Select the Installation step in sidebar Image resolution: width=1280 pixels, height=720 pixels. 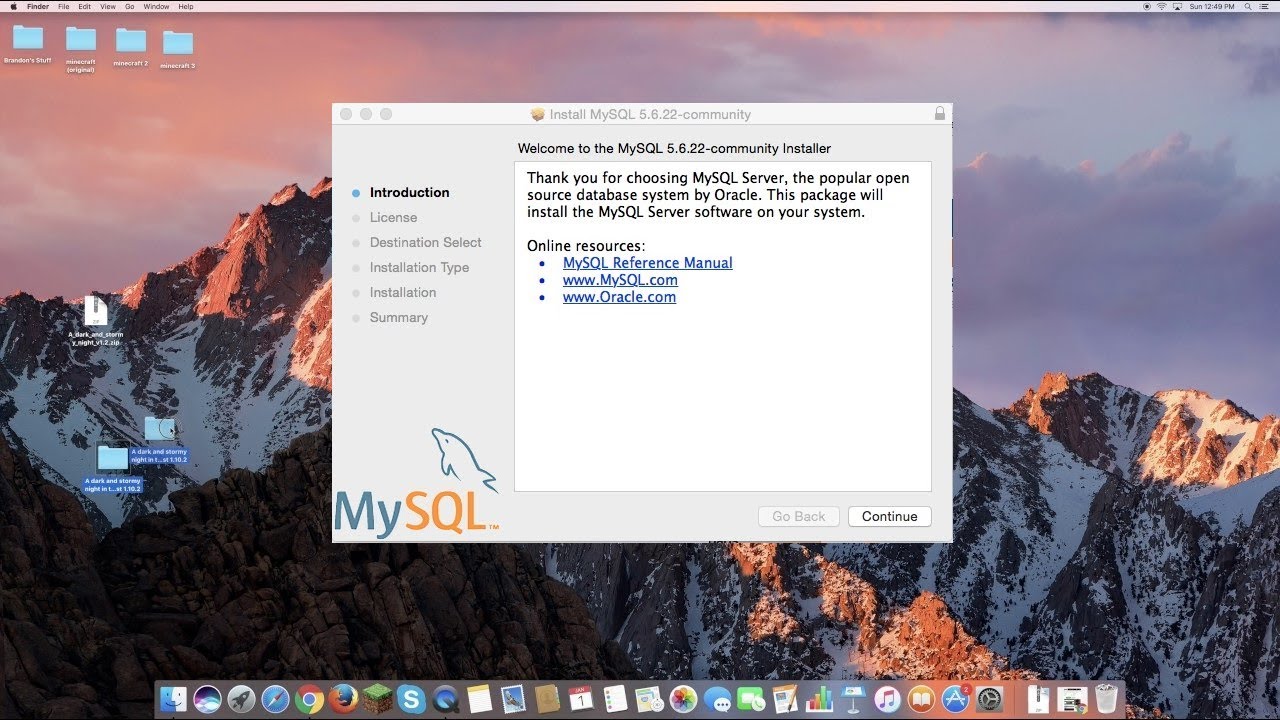tap(402, 292)
